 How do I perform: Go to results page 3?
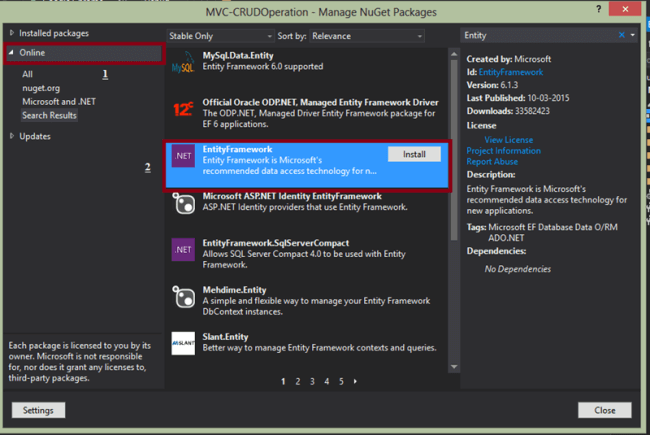point(312,381)
